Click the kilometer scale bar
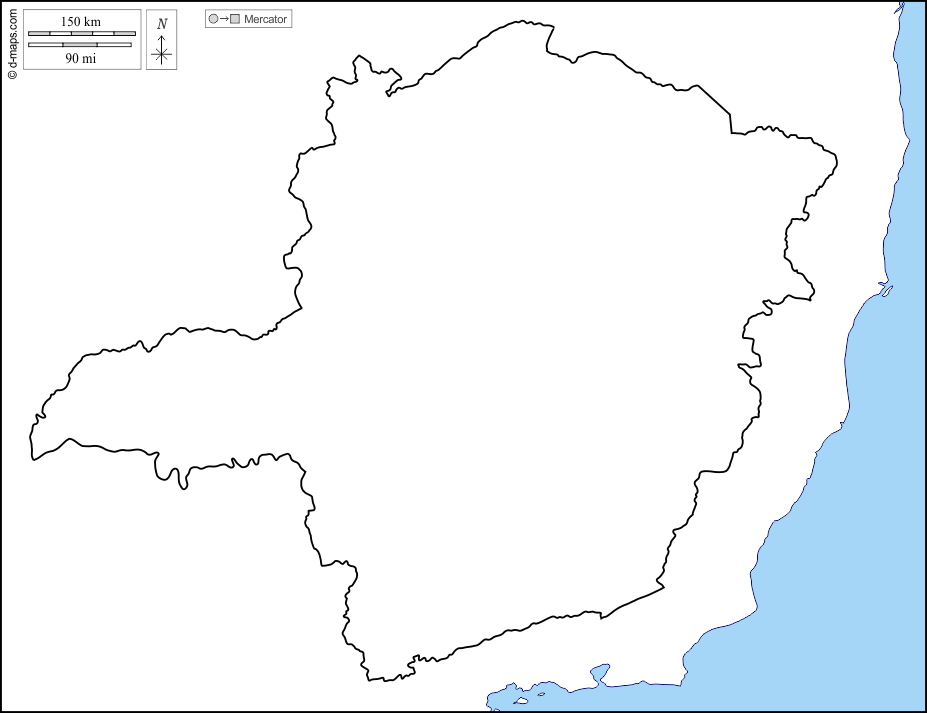927x713 pixels. [x=81, y=34]
